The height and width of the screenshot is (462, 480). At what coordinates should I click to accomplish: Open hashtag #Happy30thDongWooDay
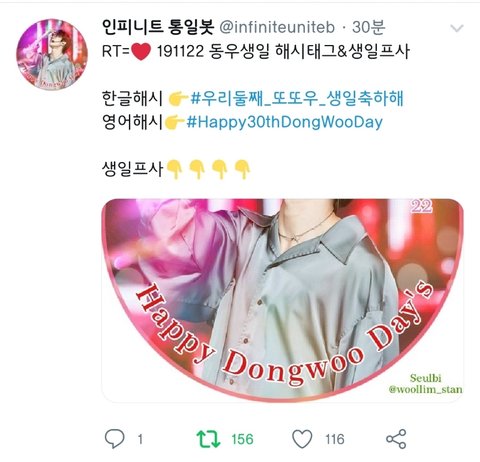coord(284,122)
